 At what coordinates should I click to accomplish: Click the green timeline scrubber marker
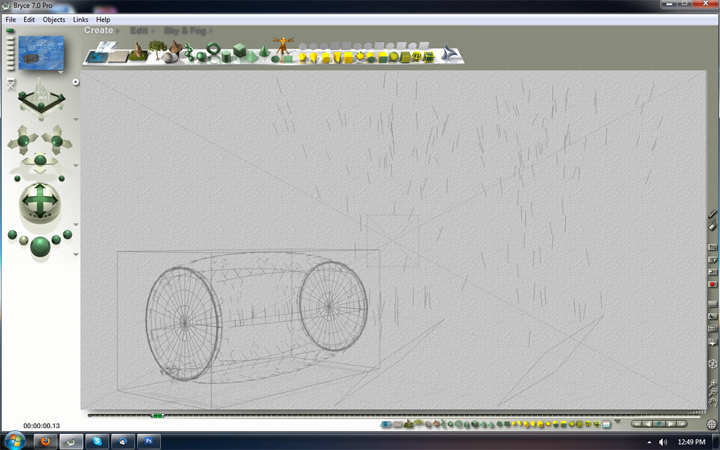pyautogui.click(x=157, y=415)
